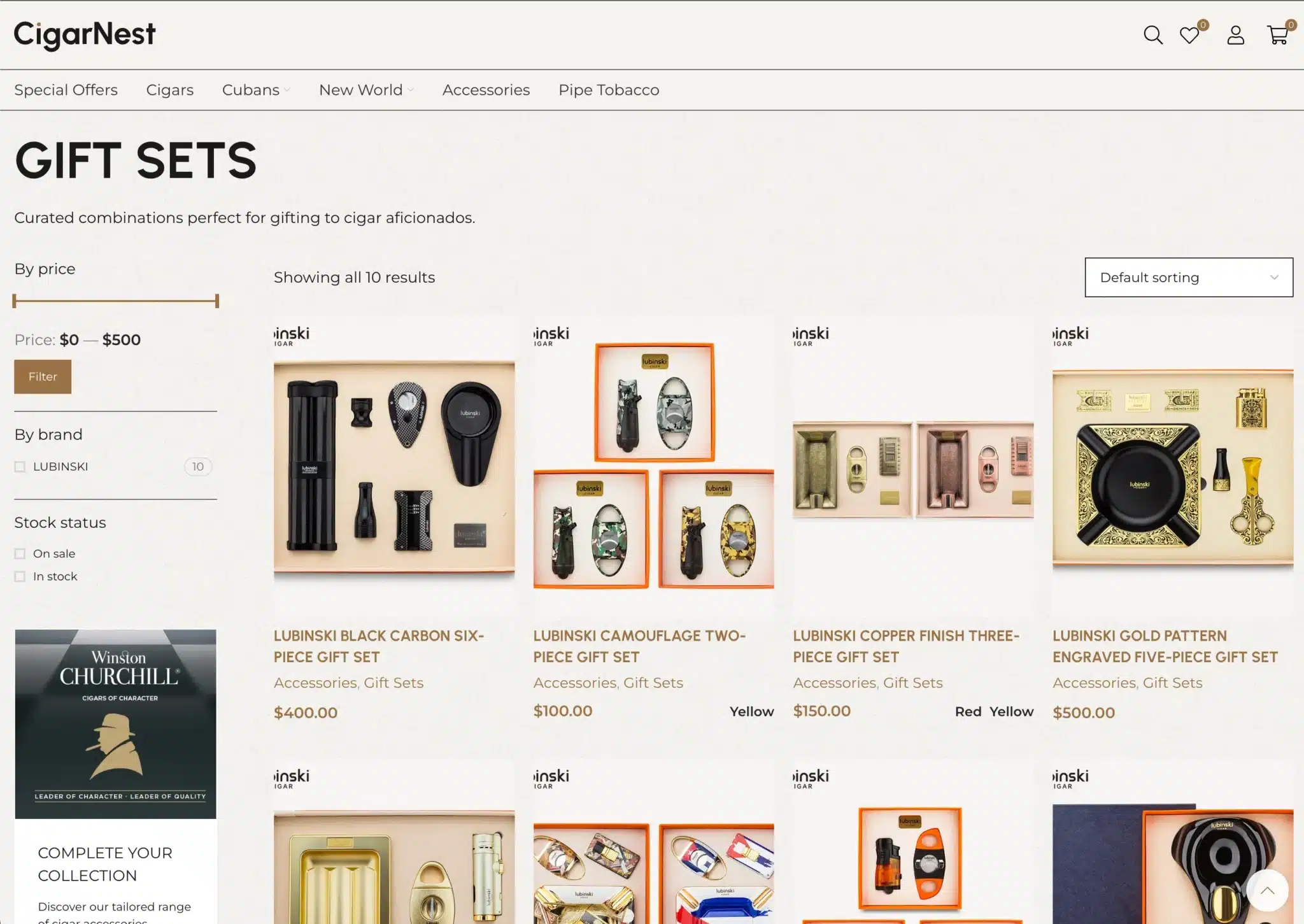
Task: Open the Copper Finish gift set image
Action: click(x=913, y=467)
